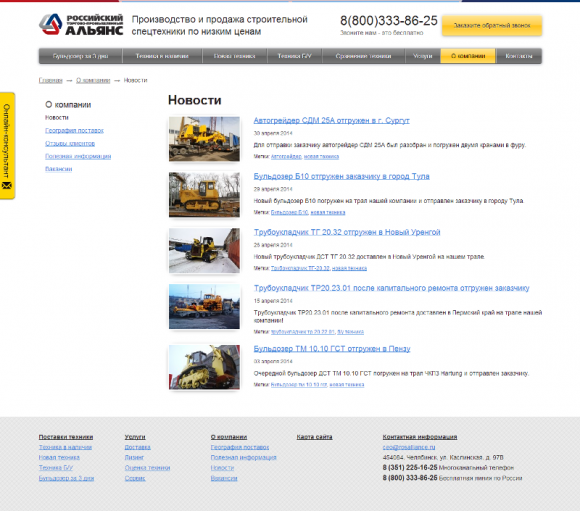
Task: Open the Трубоукладчик ТР20.23.01 news headline
Action: click(x=391, y=288)
